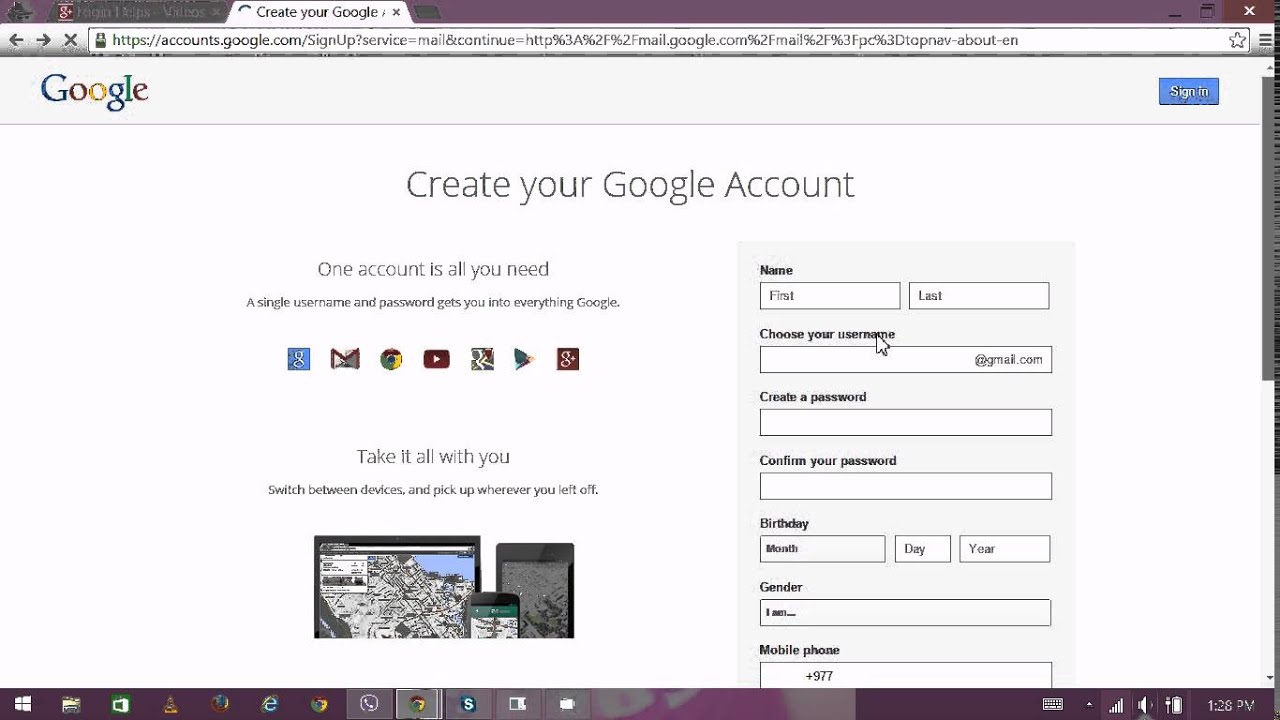Open the first Chrome icon in taskbar

pos(319,704)
